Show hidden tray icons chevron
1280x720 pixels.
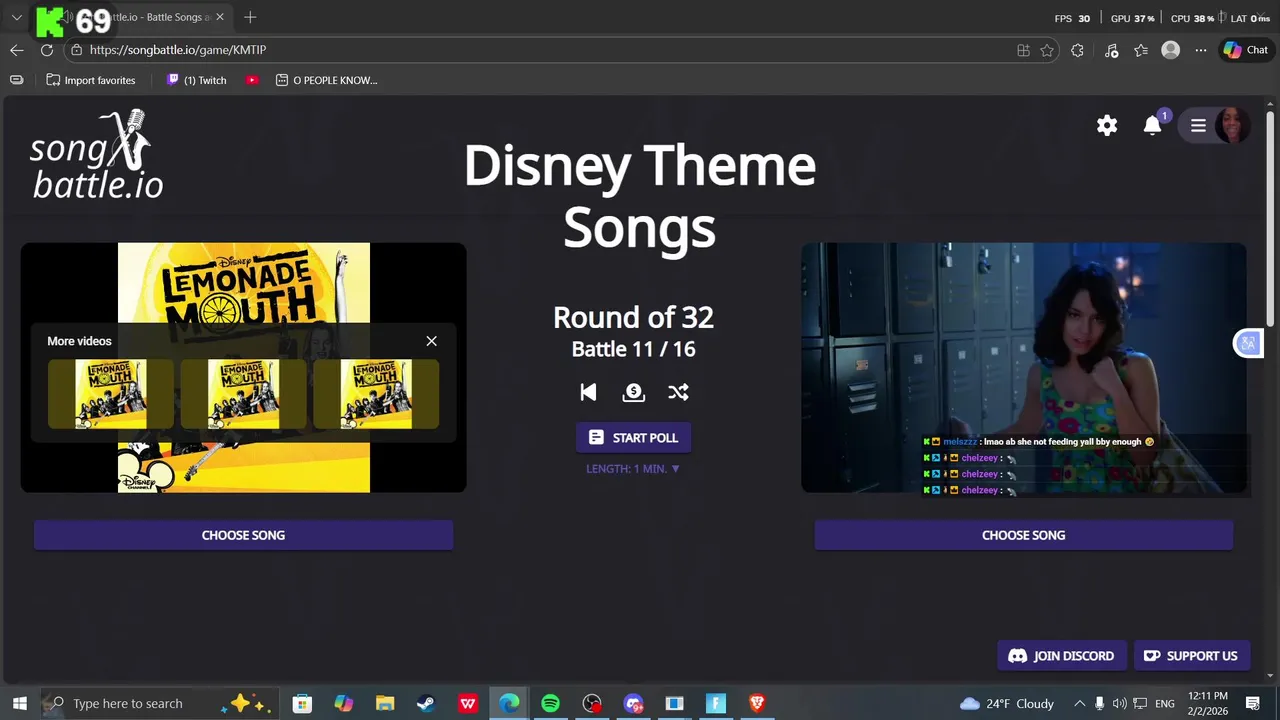point(1079,703)
